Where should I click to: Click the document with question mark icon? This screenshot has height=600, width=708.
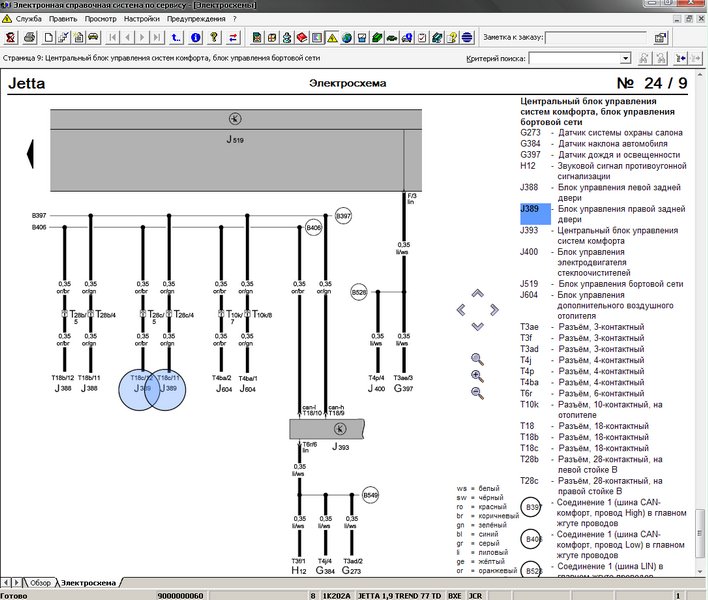pos(452,37)
